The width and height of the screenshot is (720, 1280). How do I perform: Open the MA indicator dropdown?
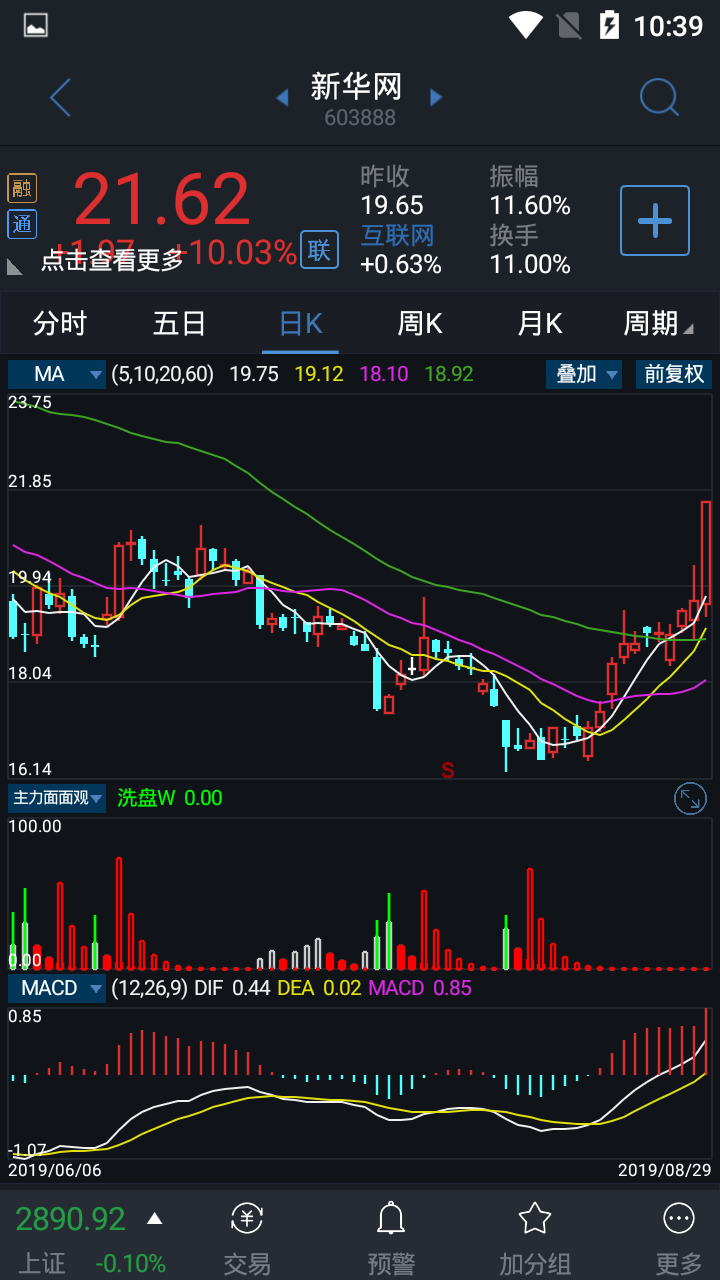(57, 374)
